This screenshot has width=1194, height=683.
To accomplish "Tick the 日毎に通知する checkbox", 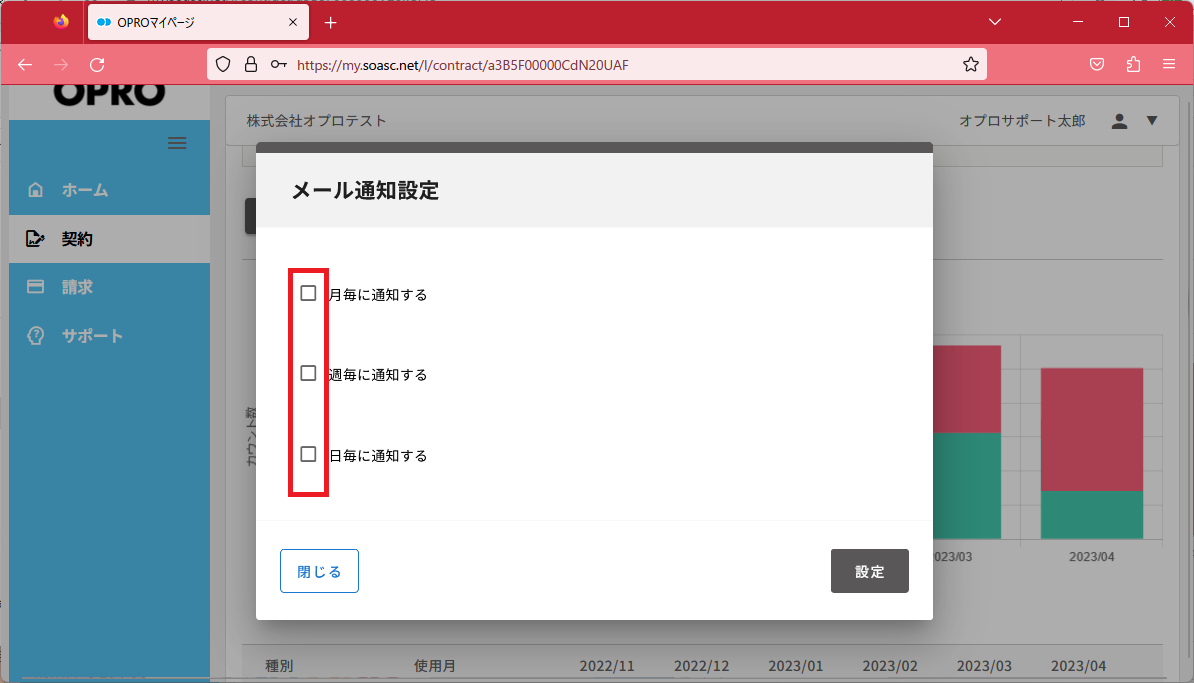I will 308,454.
